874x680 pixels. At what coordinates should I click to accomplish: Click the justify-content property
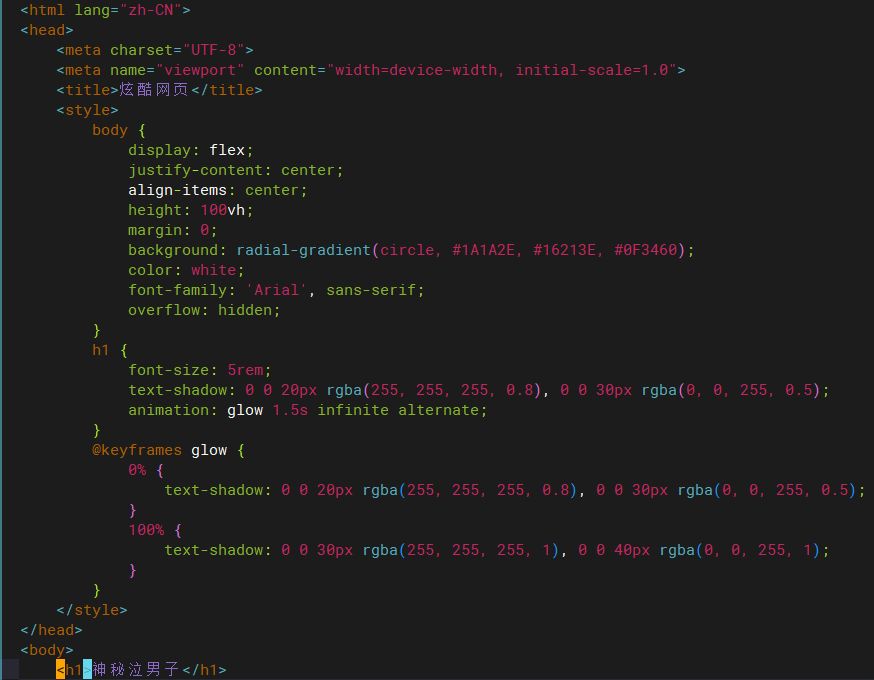pyautogui.click(x=199, y=170)
